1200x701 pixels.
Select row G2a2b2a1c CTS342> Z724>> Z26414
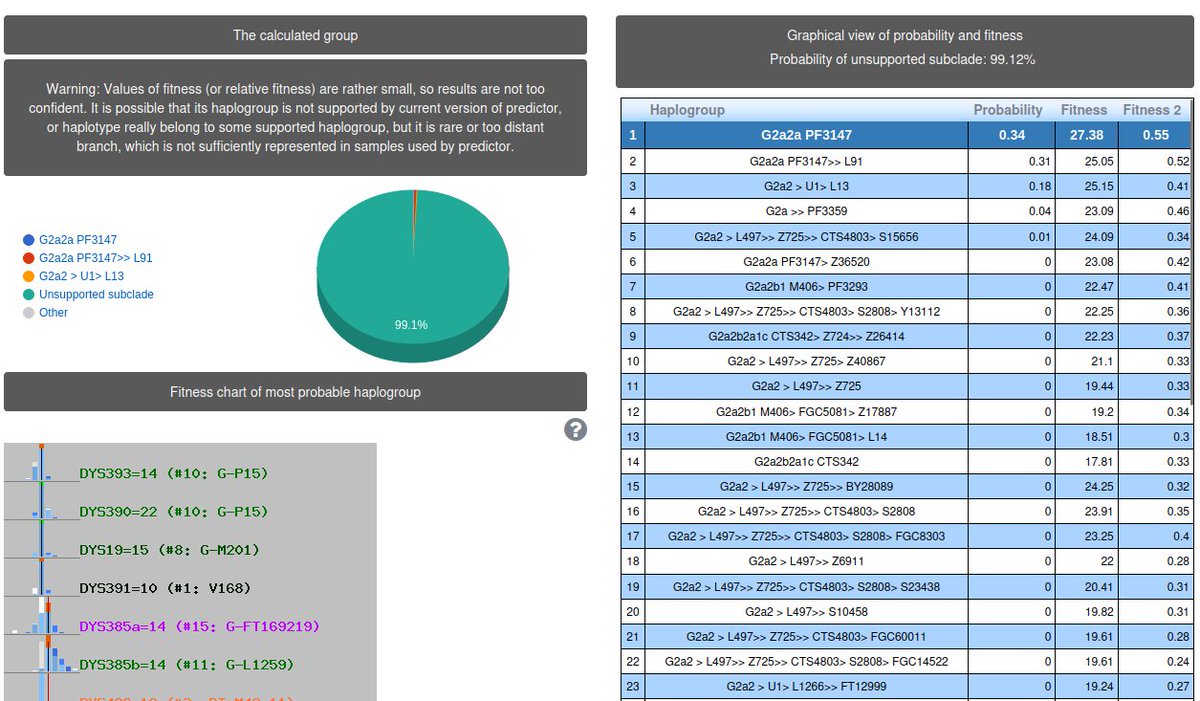click(x=908, y=336)
